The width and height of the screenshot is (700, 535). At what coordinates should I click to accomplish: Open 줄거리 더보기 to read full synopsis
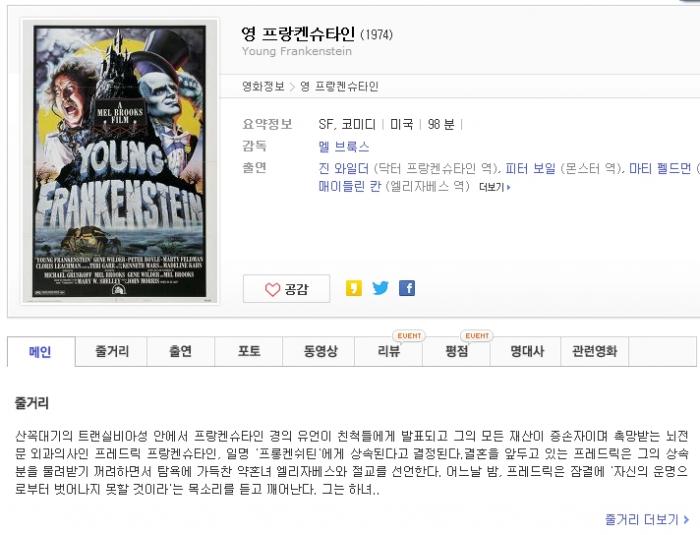pos(646,519)
